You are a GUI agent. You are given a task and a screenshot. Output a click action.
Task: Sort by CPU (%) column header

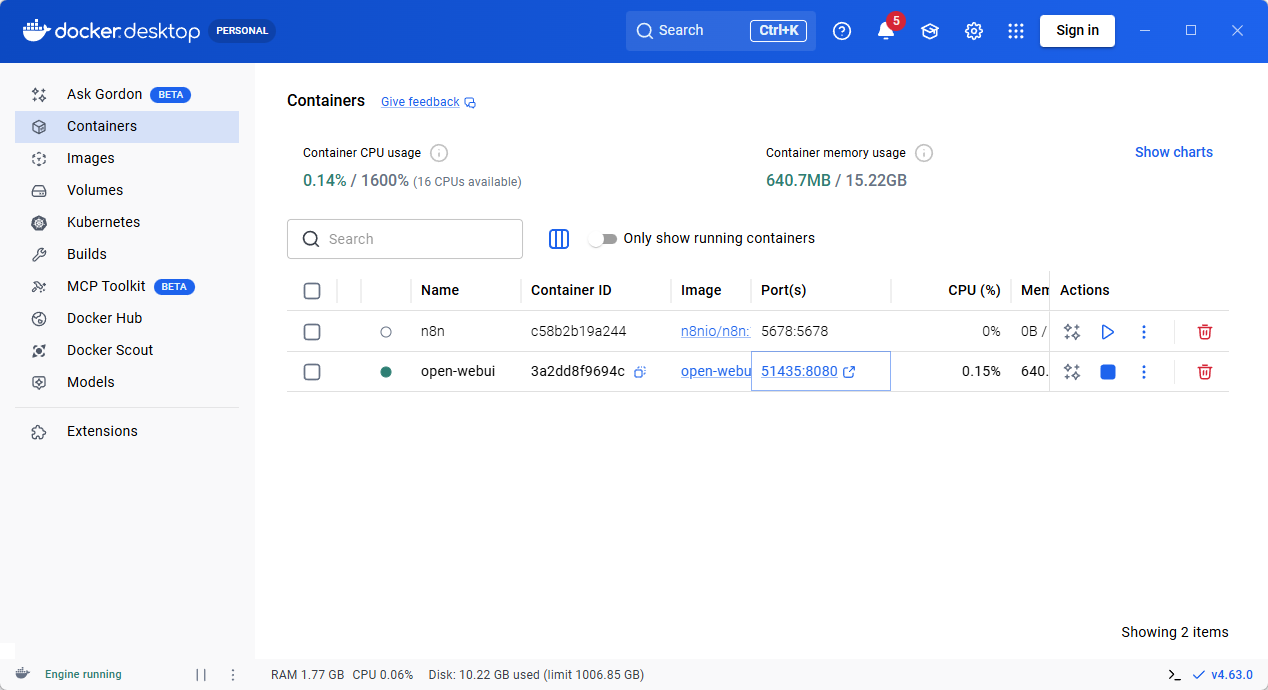click(x=974, y=291)
